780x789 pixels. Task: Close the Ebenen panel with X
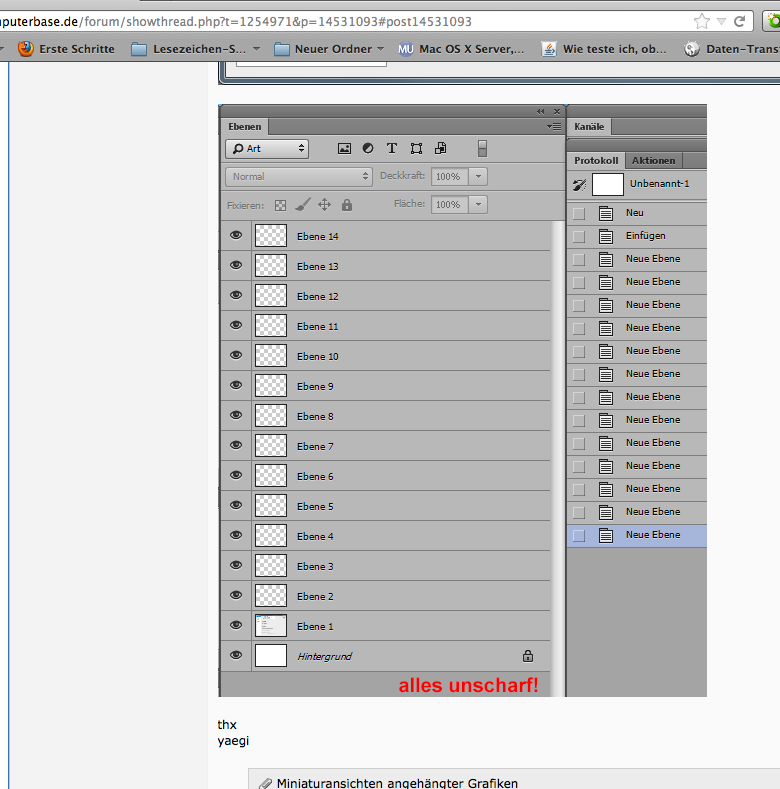[x=557, y=112]
